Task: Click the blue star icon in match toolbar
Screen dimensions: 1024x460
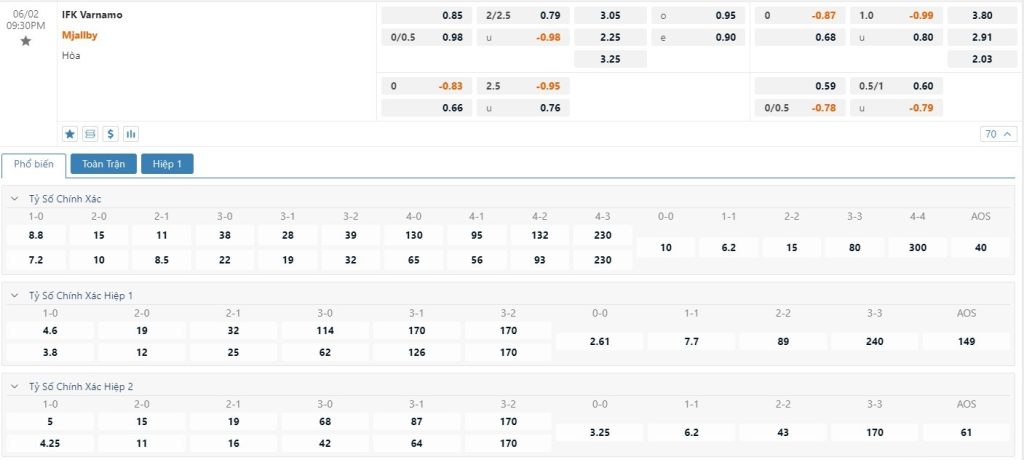Action: [x=70, y=133]
